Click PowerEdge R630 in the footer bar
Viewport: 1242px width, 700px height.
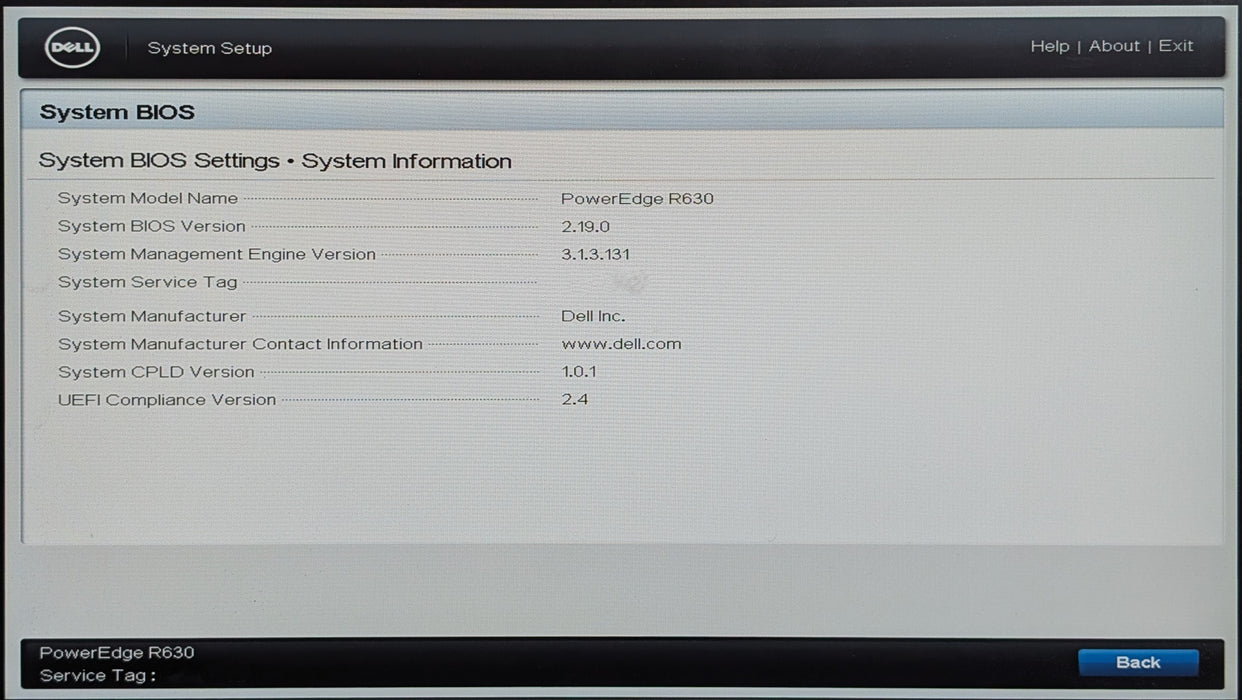click(x=117, y=652)
